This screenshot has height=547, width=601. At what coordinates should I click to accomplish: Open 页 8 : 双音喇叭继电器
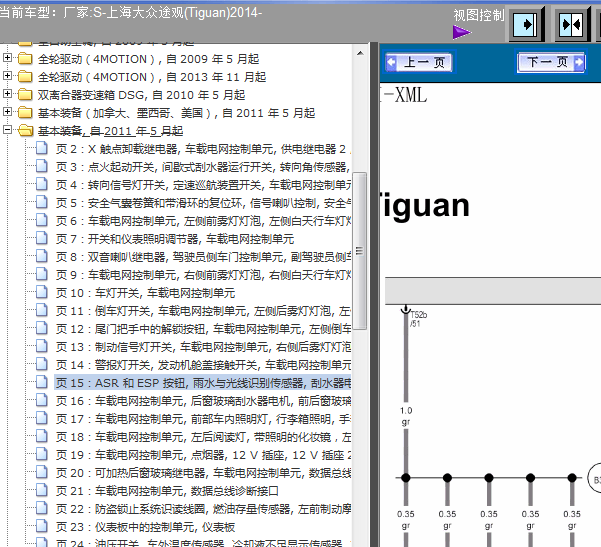203,257
